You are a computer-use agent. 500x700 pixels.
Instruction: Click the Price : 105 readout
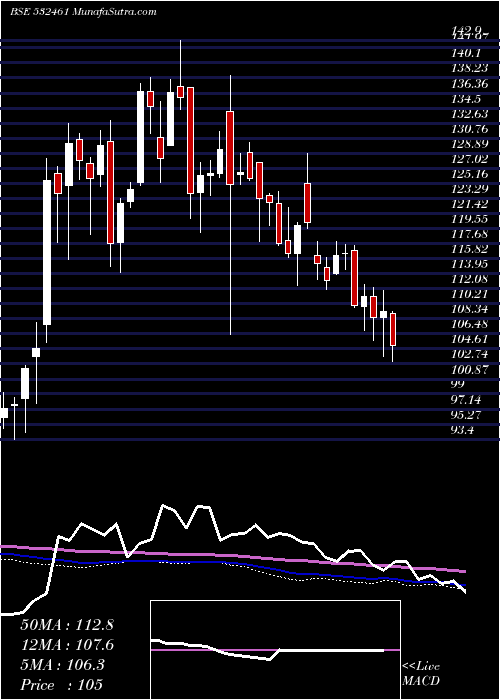pos(61,684)
